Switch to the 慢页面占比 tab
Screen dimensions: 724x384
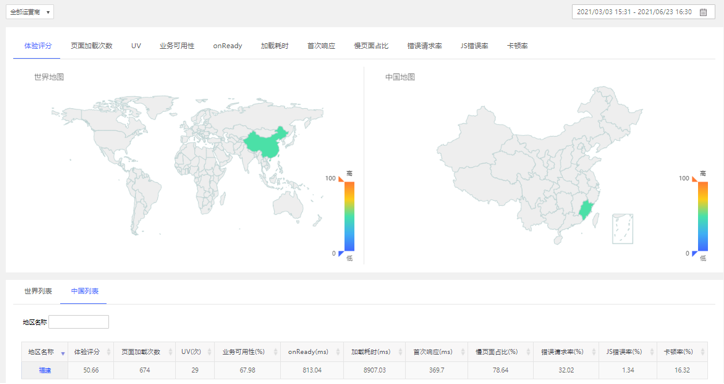pyautogui.click(x=371, y=46)
